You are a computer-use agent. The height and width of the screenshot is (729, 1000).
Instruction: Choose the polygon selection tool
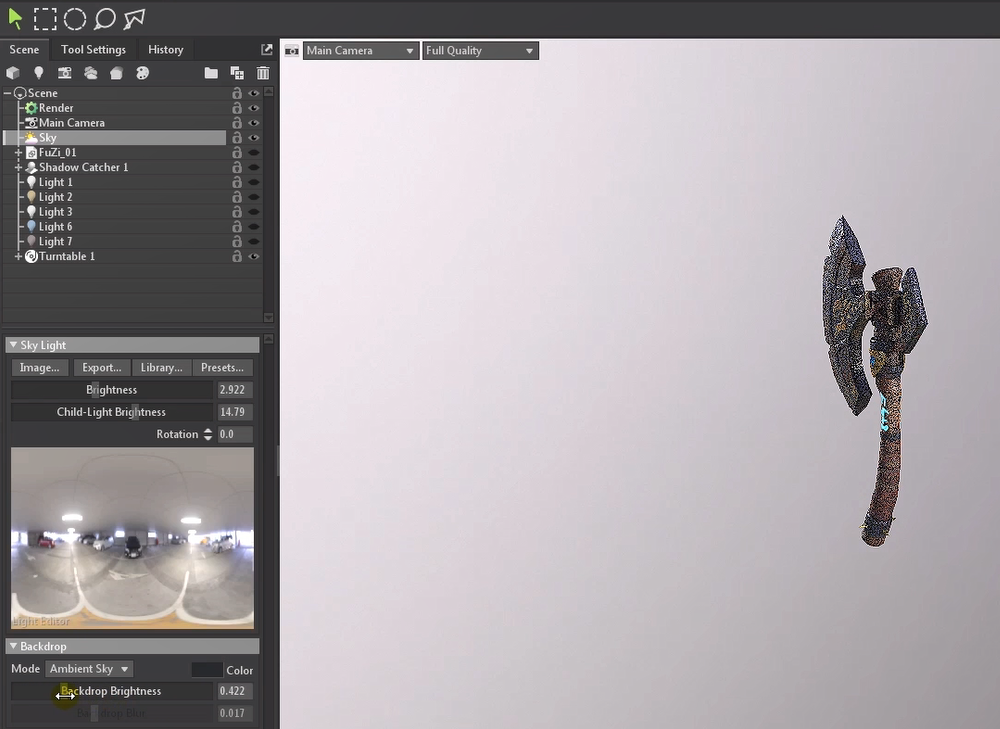pos(134,18)
